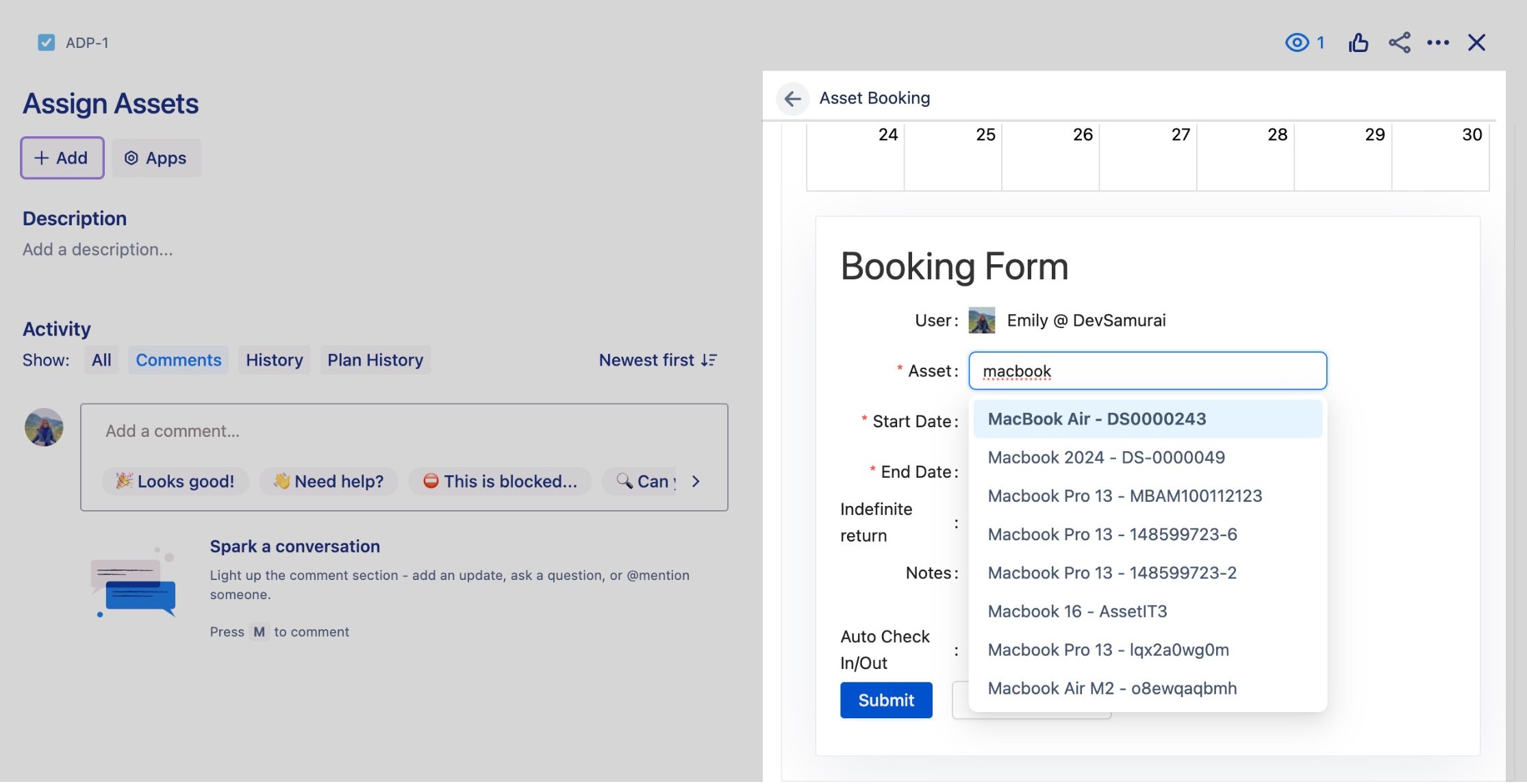Open more actions with the ellipsis icon

pos(1439,42)
